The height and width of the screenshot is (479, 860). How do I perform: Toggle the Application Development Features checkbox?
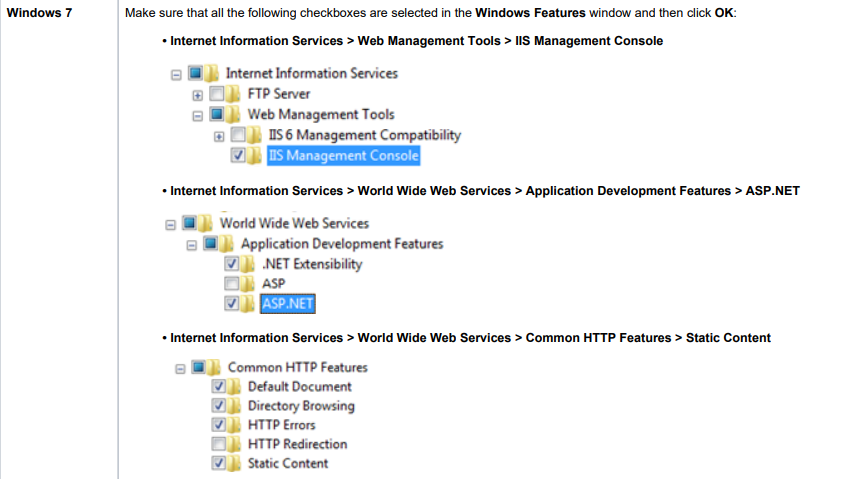pos(210,244)
